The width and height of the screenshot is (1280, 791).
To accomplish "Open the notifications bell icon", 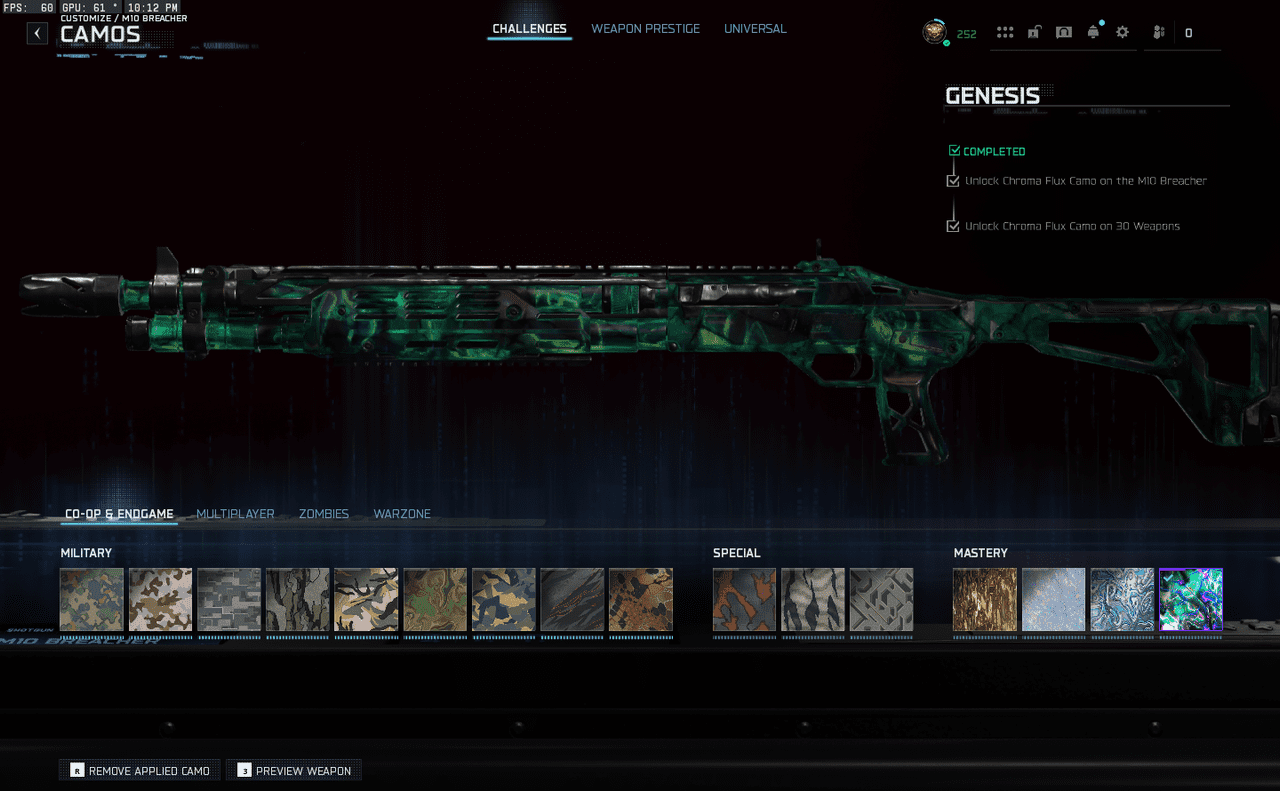I will [1093, 32].
